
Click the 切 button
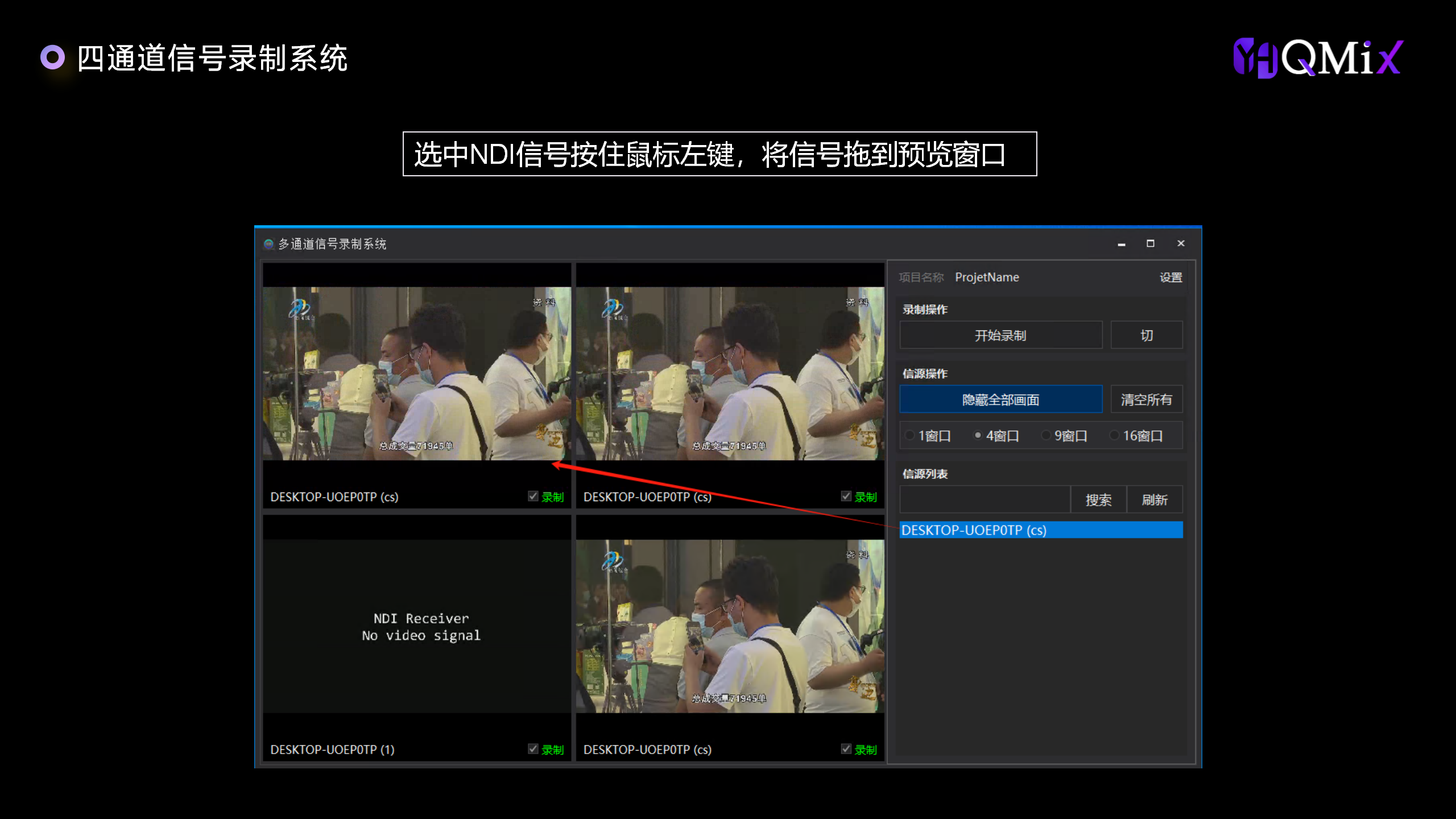pyautogui.click(x=1146, y=336)
